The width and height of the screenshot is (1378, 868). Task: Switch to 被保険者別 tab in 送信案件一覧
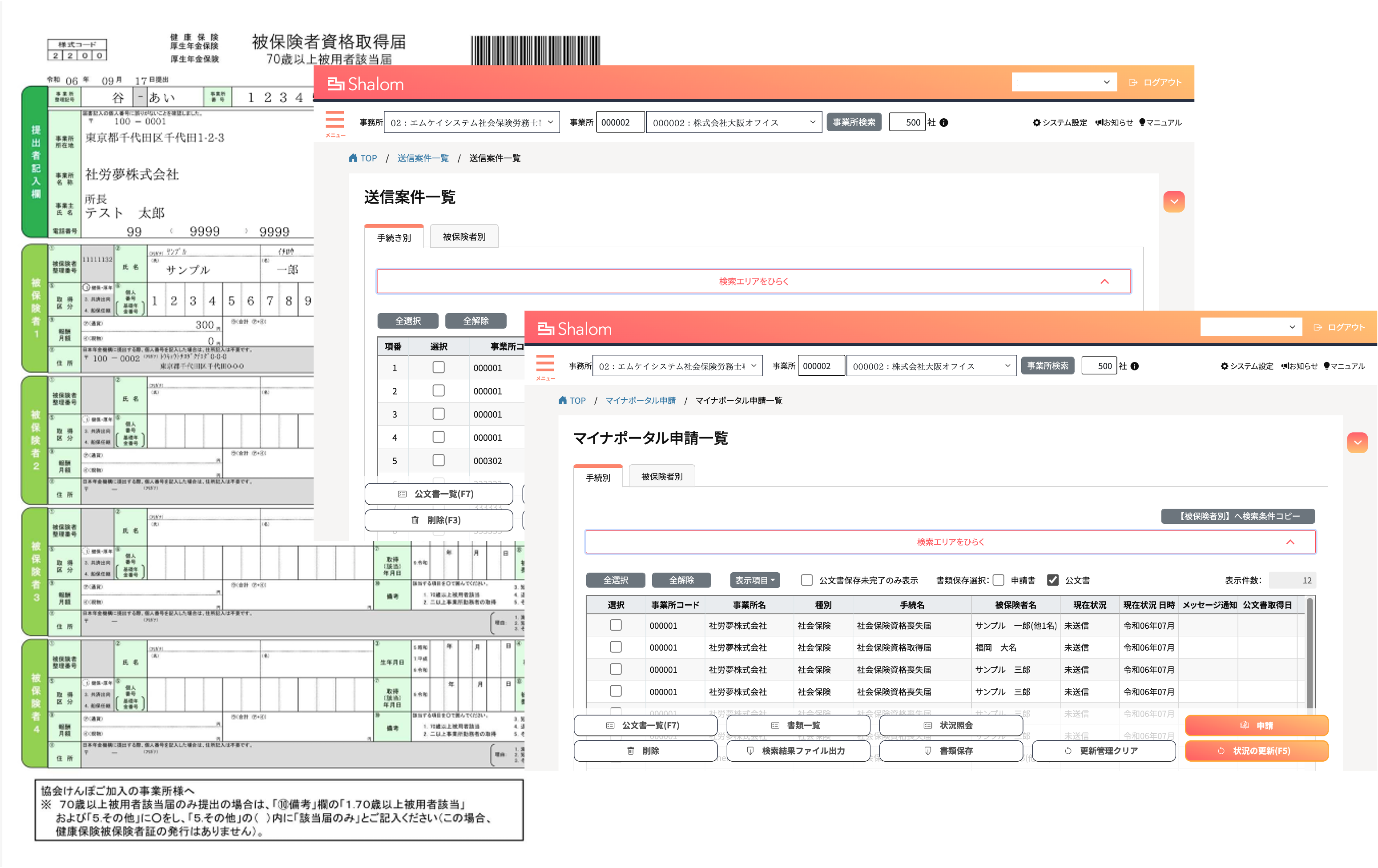coord(464,236)
